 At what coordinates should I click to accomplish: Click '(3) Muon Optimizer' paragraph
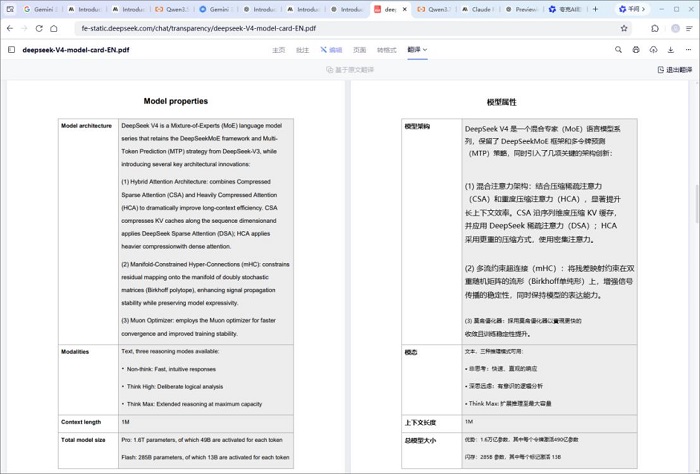click(199, 327)
